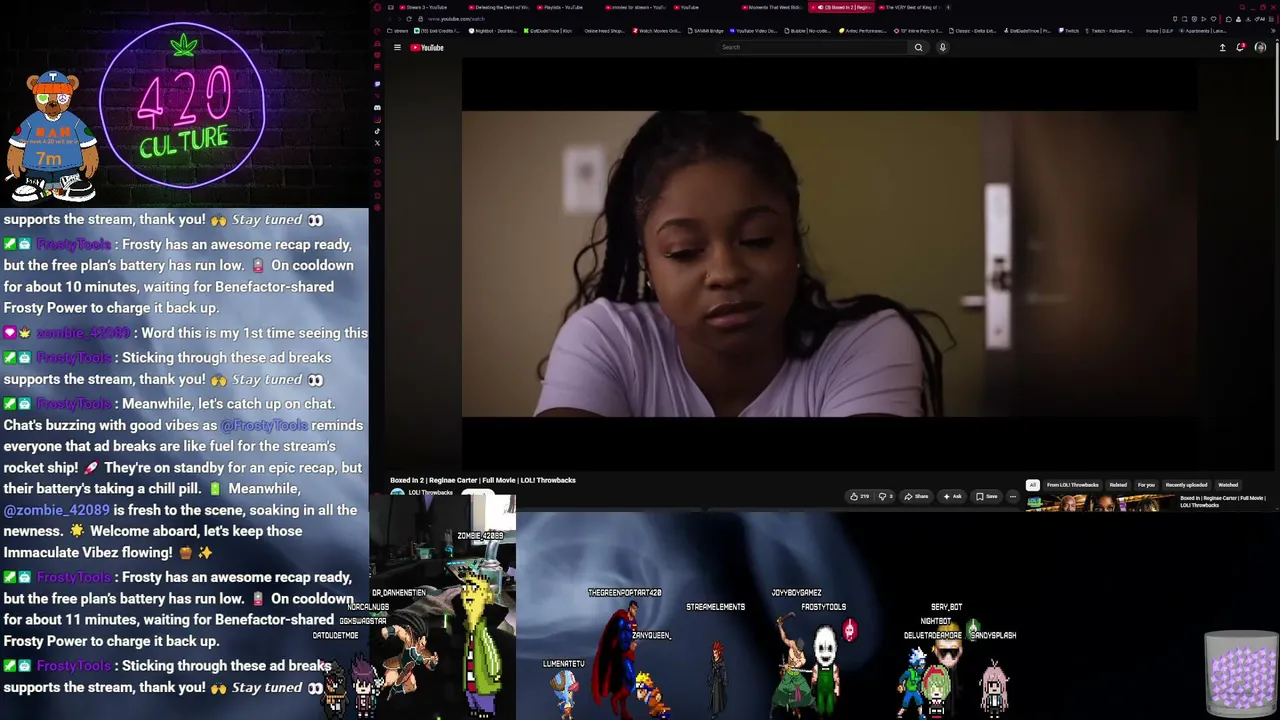The height and width of the screenshot is (720, 1280).
Task: Open X from the browser sidebar
Action: pos(377,143)
